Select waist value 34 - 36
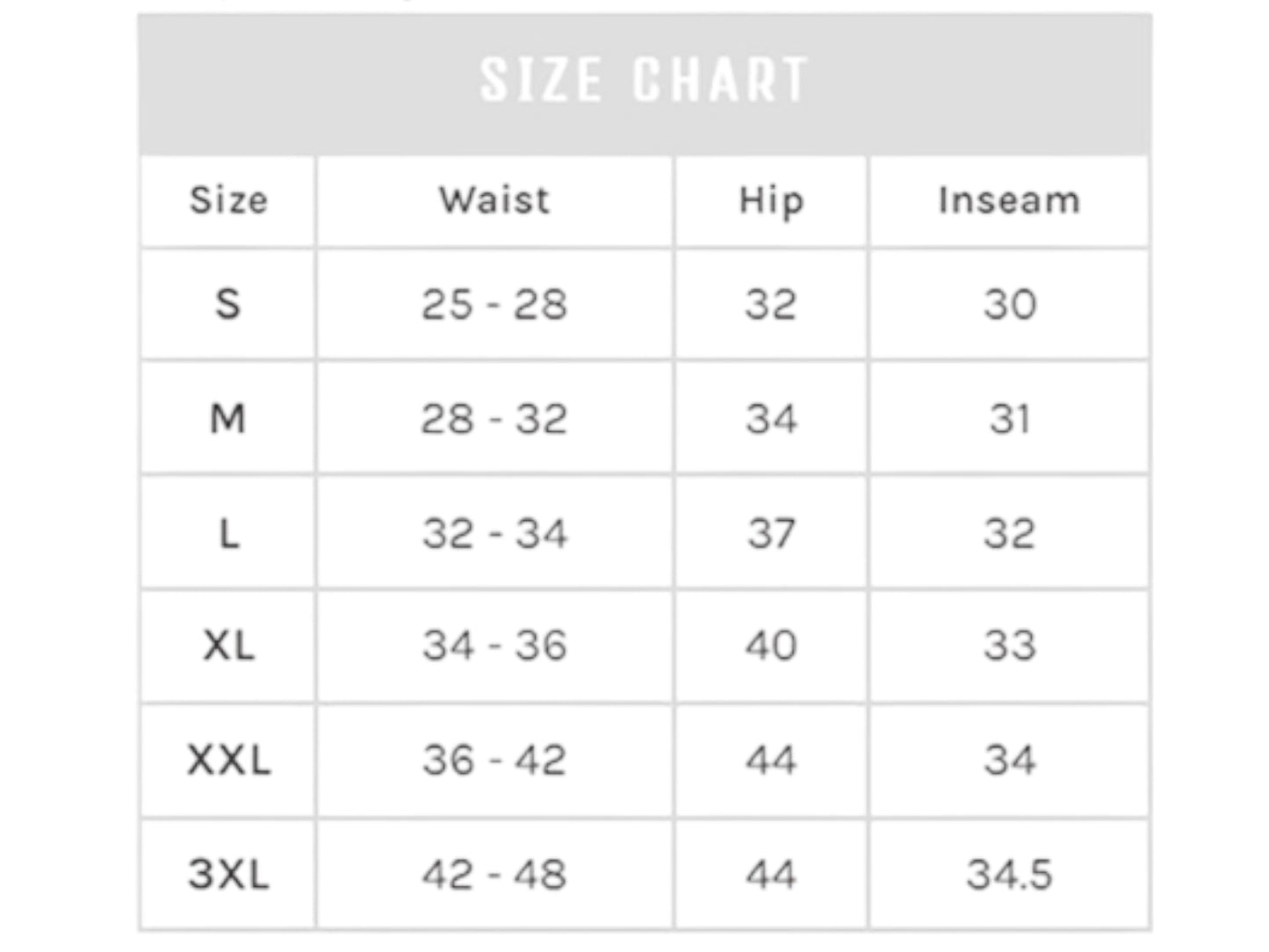Viewport: 1269px width, 952px height. [x=494, y=646]
